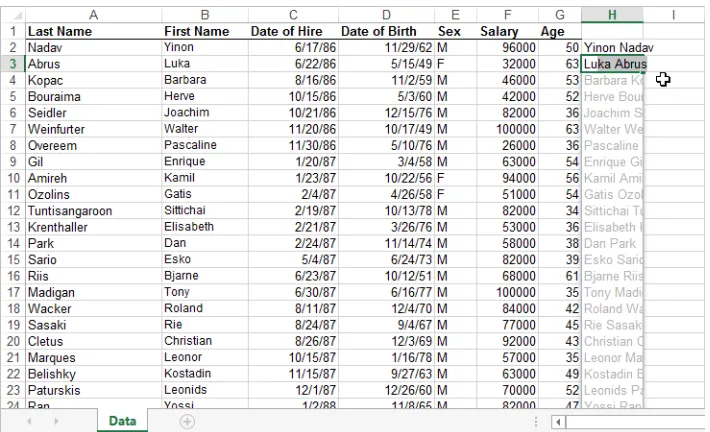710x432 pixels.
Task: Click first name cell Pascaline
Action: 205,145
